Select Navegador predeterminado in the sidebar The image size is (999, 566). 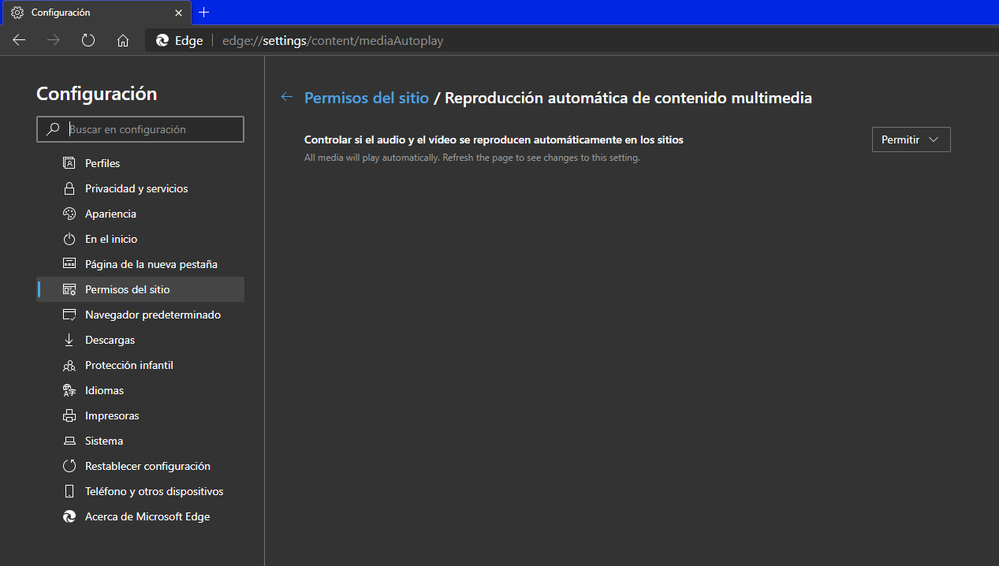[x=152, y=315]
